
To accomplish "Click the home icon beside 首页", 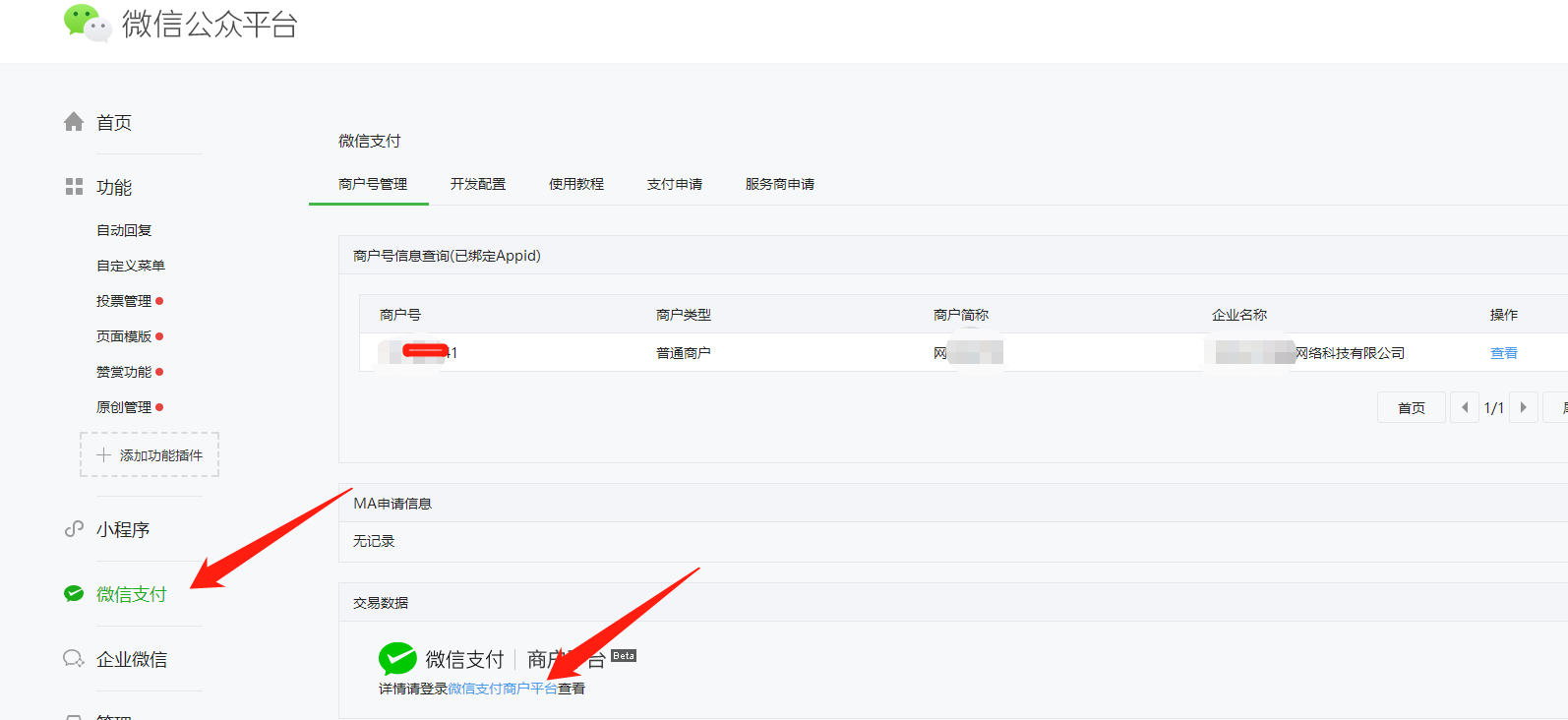I will pos(74,122).
